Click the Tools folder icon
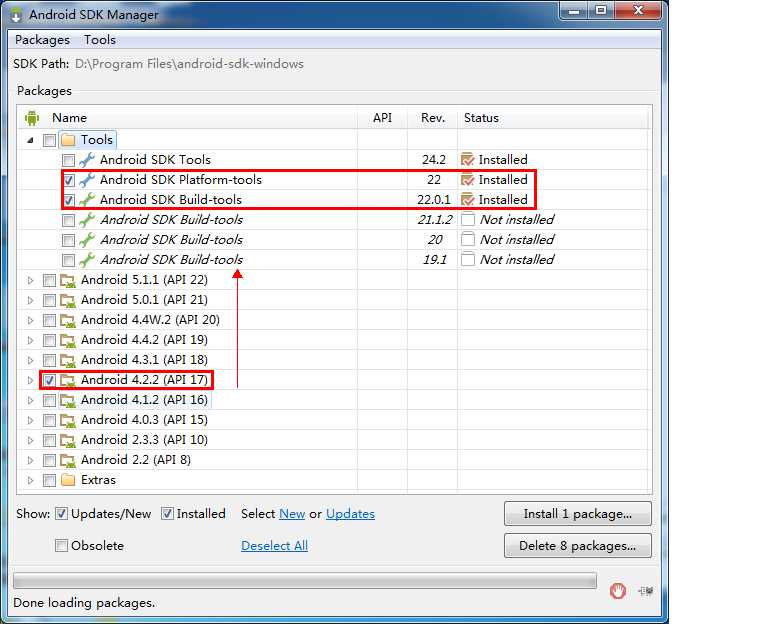The width and height of the screenshot is (768, 624). [x=68, y=140]
